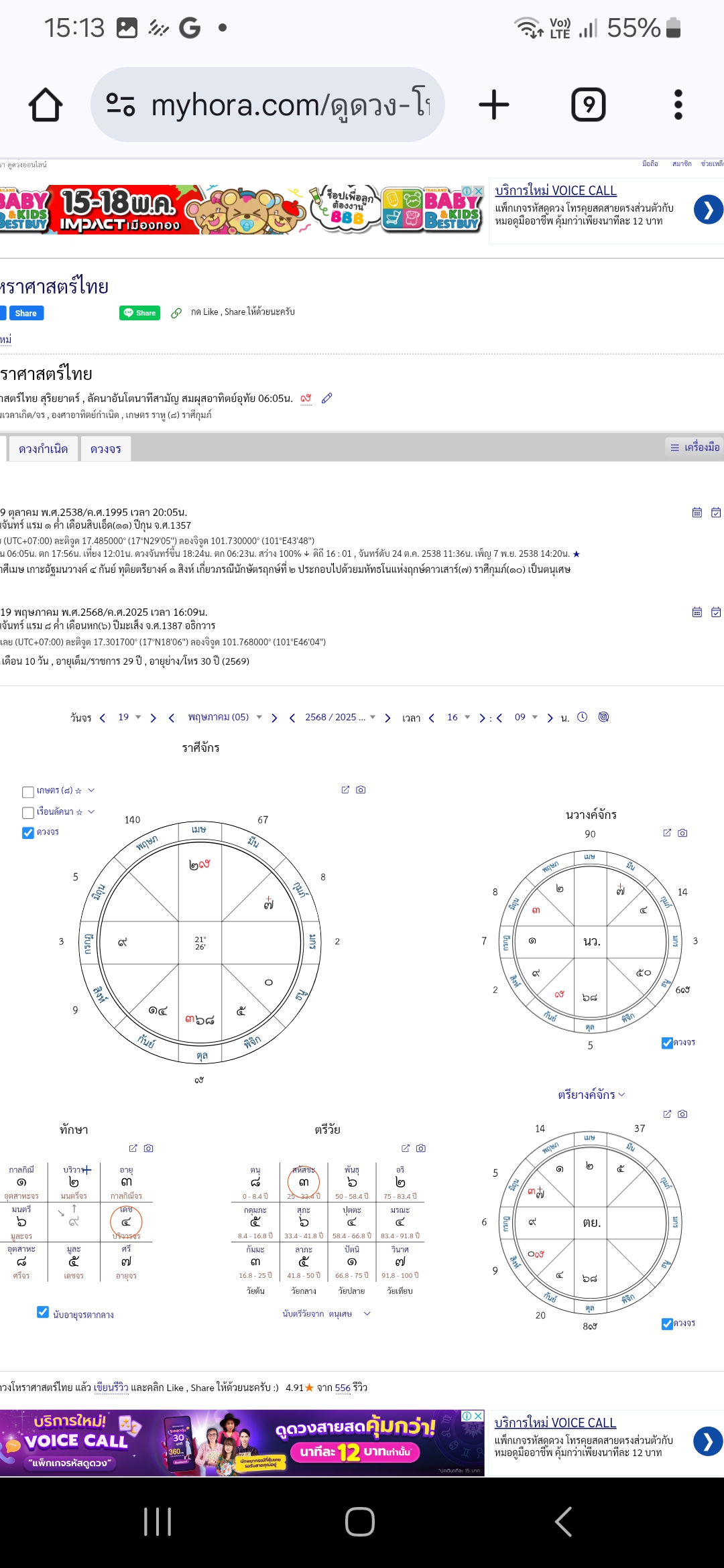This screenshot has height=1568, width=724.
Task: Capture ตรีวัย table with camera icon
Action: pos(421,1148)
